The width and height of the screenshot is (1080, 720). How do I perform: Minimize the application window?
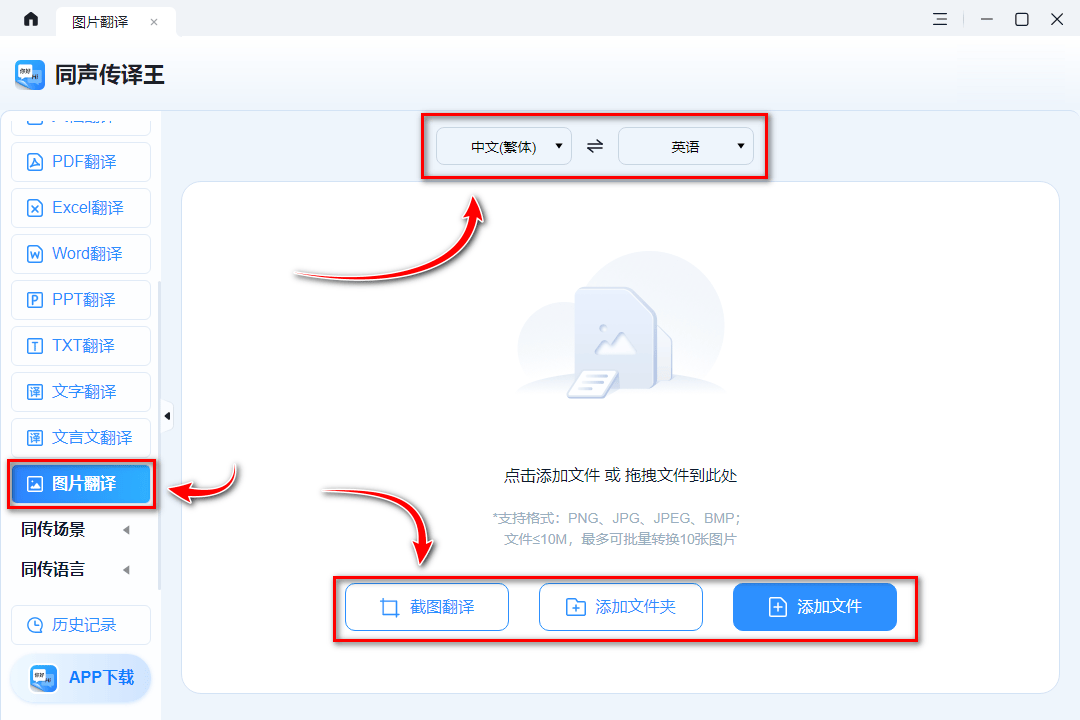[986, 19]
